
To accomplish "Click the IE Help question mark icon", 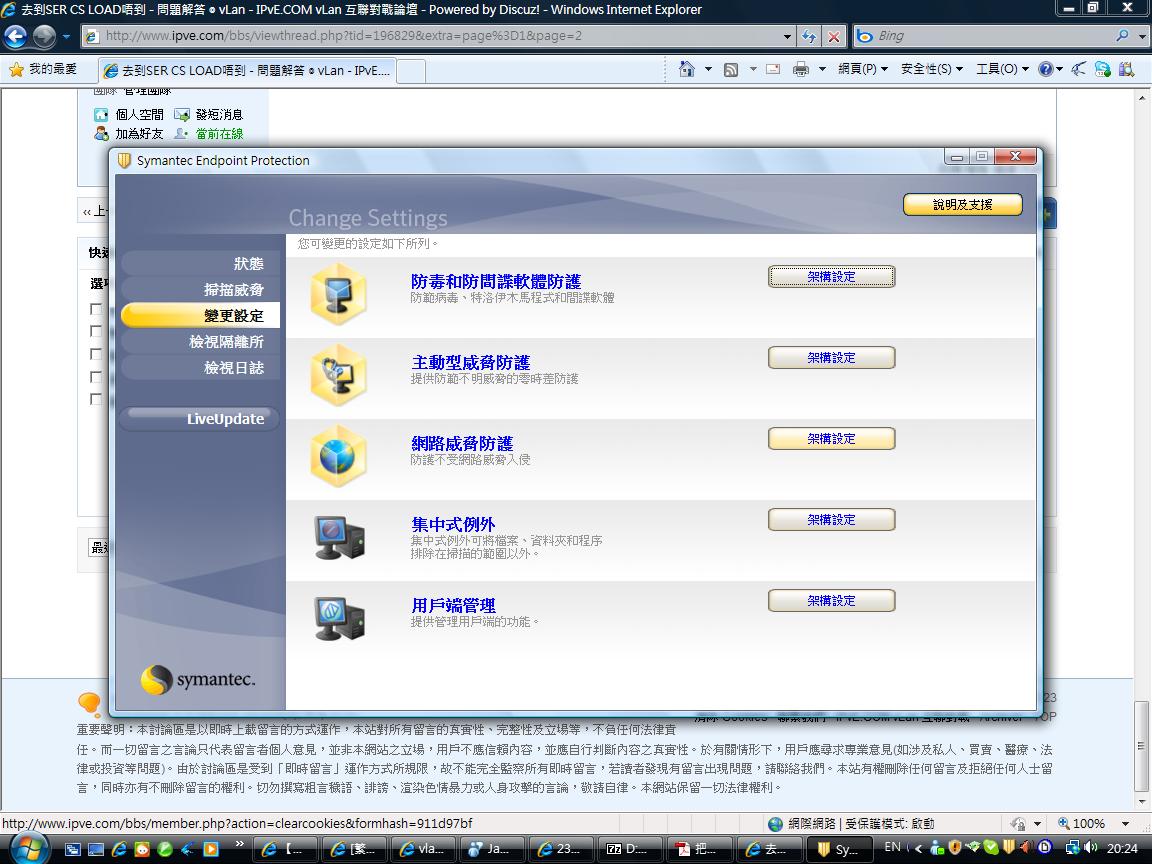I will coord(1045,69).
